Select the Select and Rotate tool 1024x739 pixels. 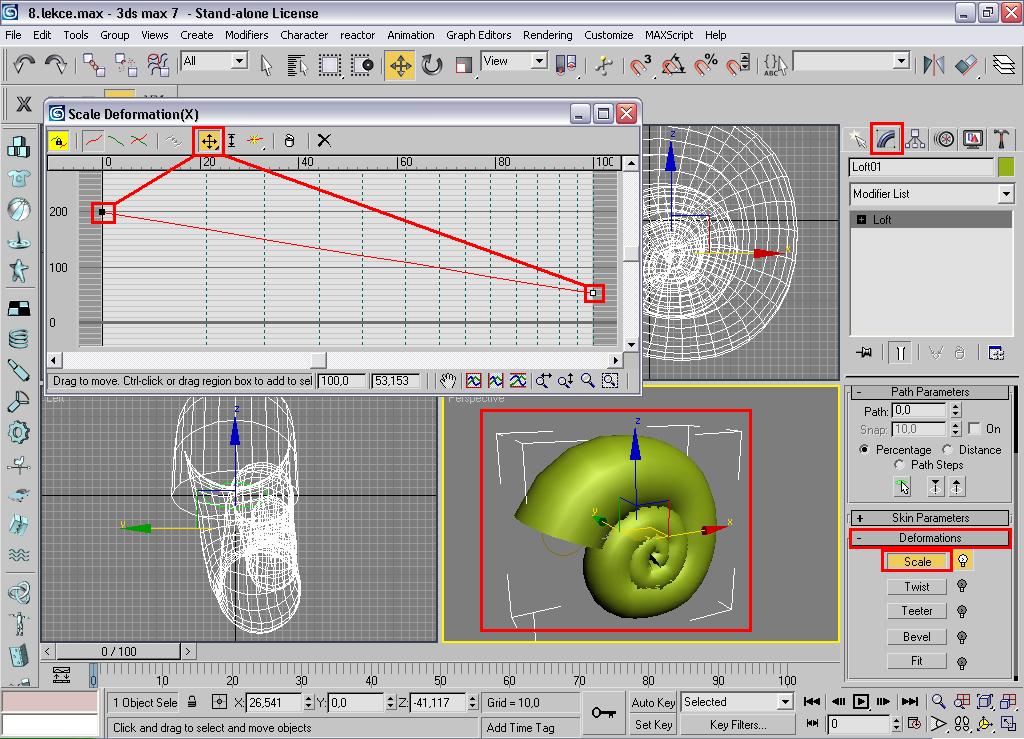432,65
